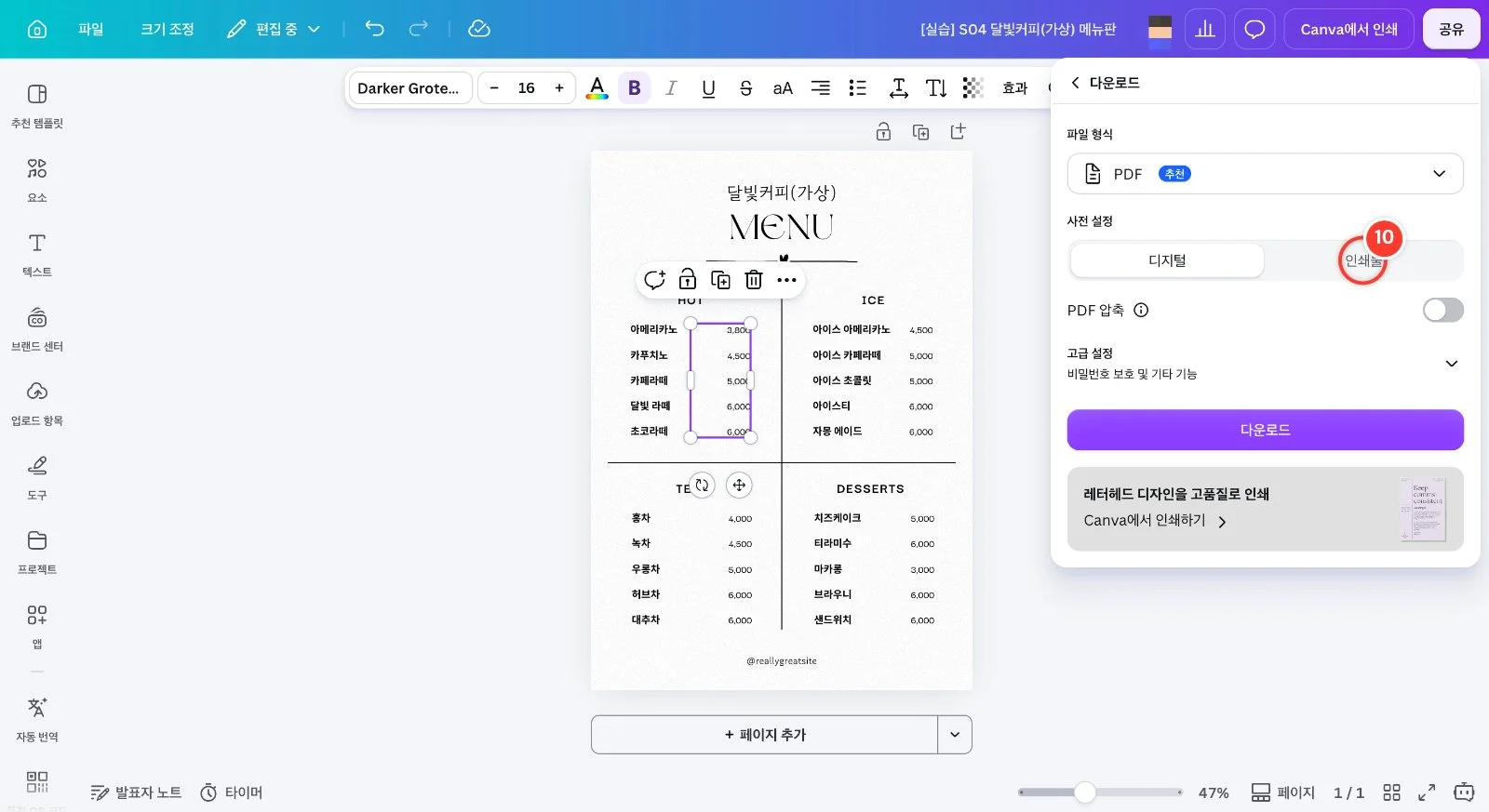Open the 효과 effects panel
This screenshot has width=1489, height=812.
pyautogui.click(x=1015, y=88)
